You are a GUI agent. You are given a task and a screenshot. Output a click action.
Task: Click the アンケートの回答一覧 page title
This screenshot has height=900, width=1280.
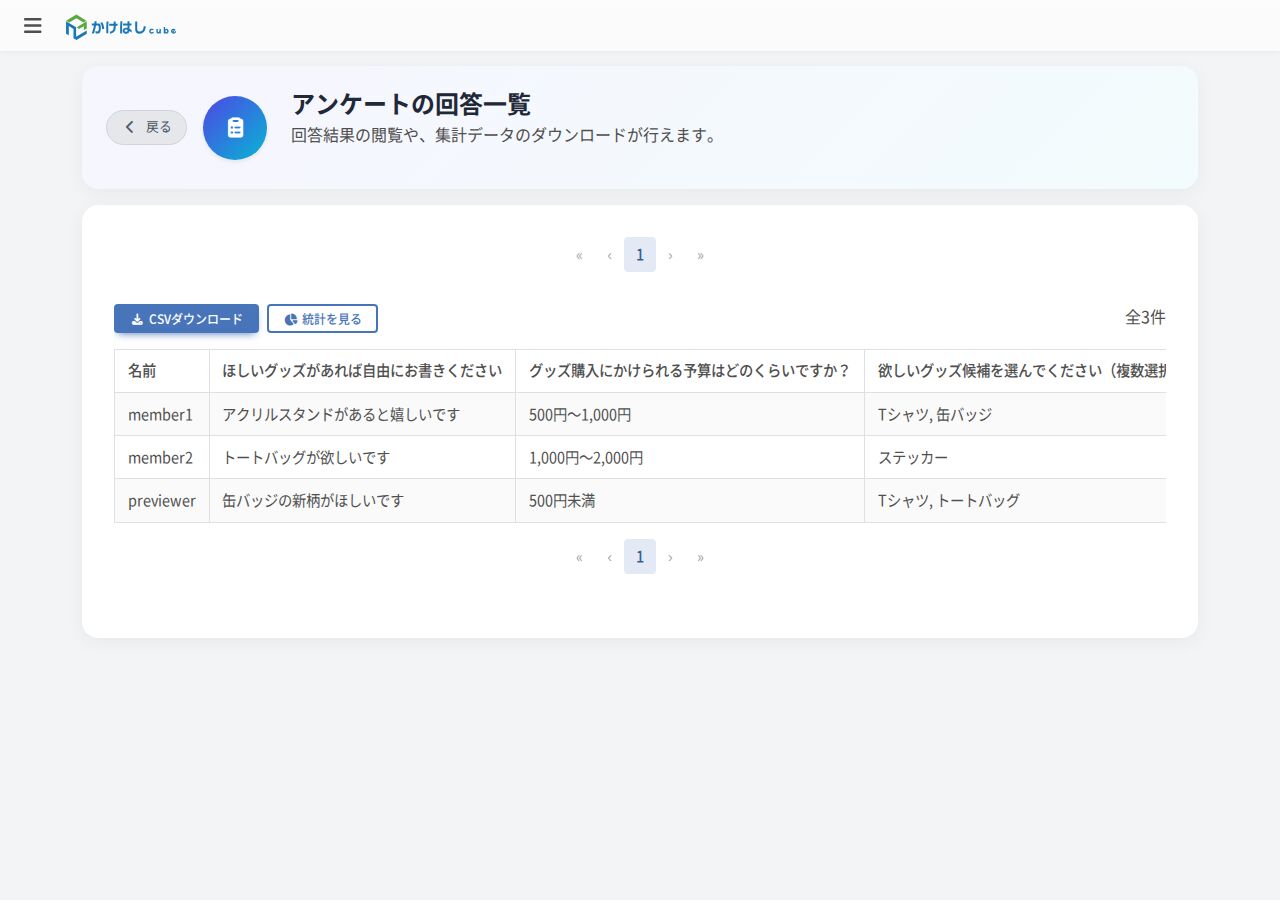(411, 104)
